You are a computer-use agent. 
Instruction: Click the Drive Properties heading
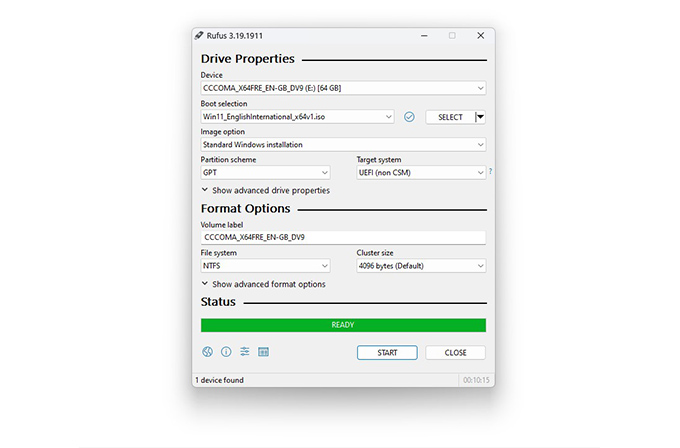(248, 59)
